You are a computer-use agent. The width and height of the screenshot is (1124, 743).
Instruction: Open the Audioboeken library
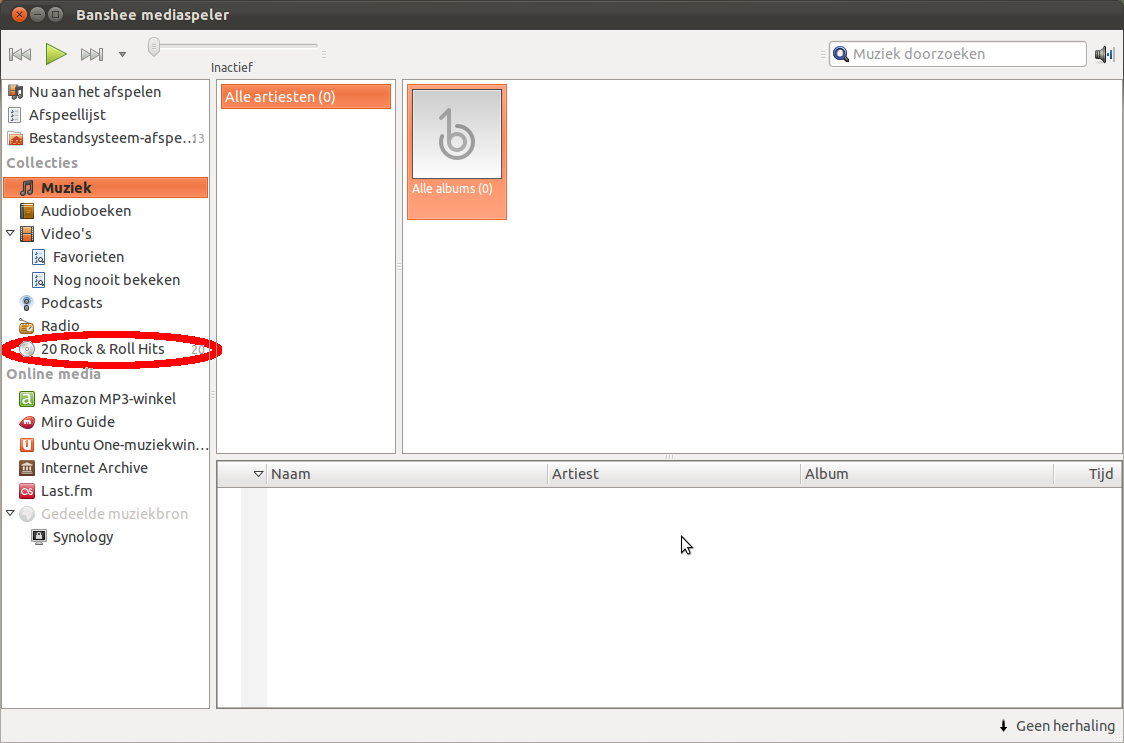pos(85,211)
